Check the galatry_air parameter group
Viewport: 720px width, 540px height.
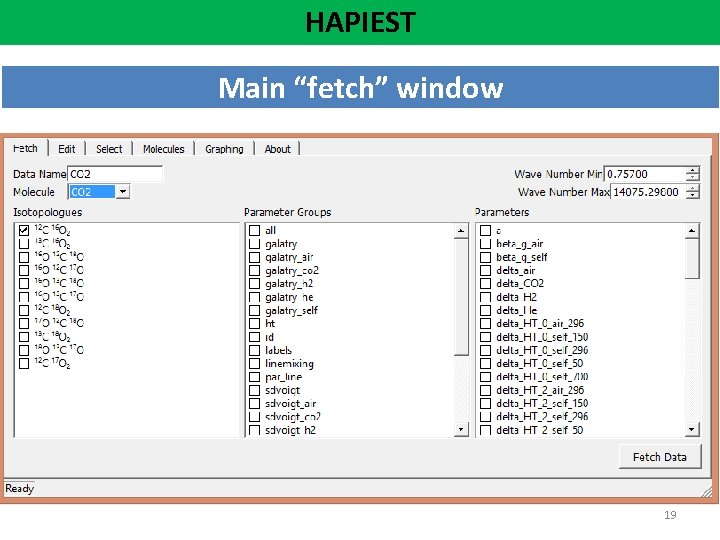(x=254, y=257)
